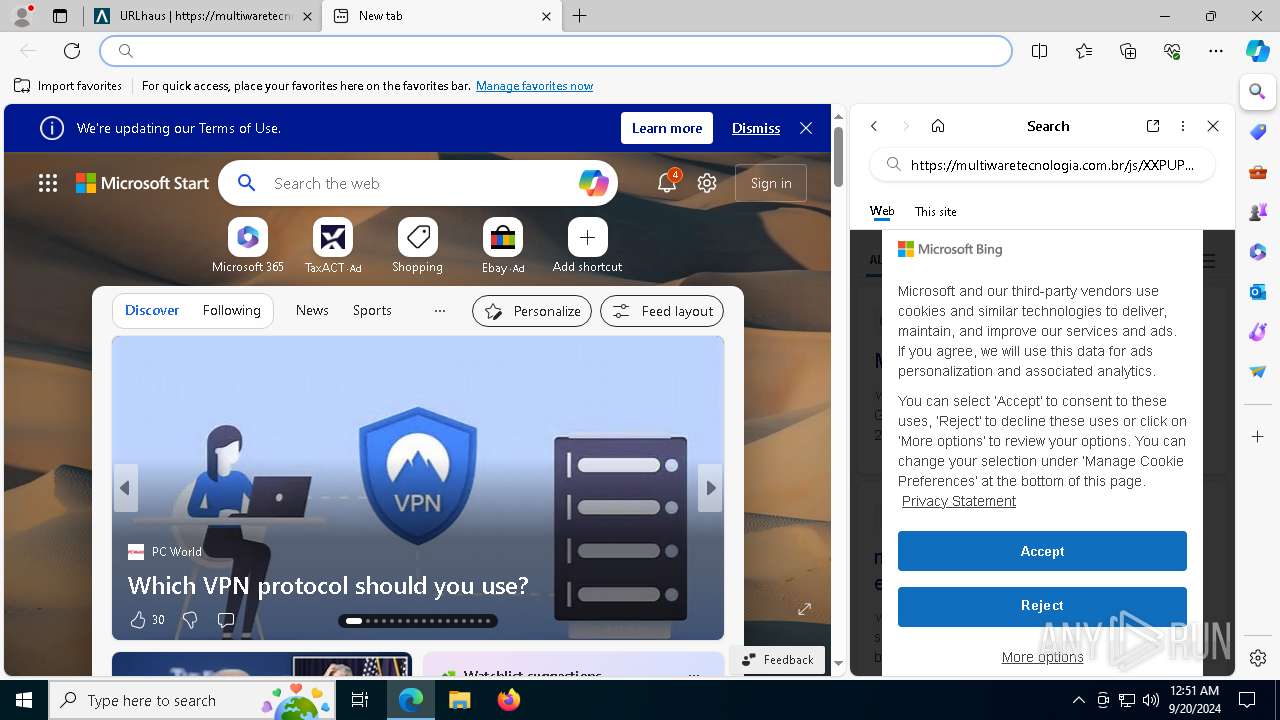Focus the browser address bar
This screenshot has height=720, width=1280.
(x=556, y=51)
